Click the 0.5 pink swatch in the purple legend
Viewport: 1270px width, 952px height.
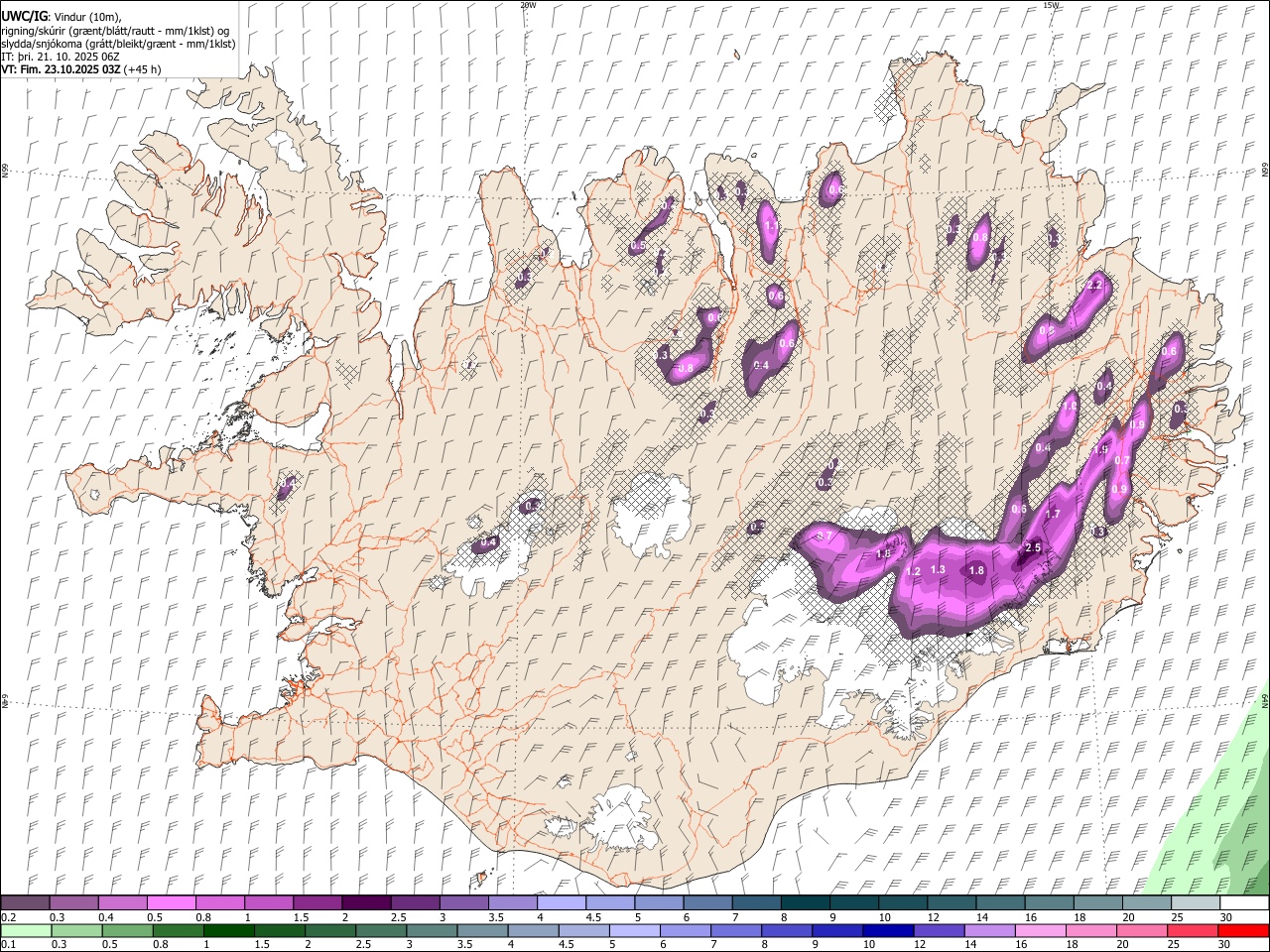pos(171,903)
